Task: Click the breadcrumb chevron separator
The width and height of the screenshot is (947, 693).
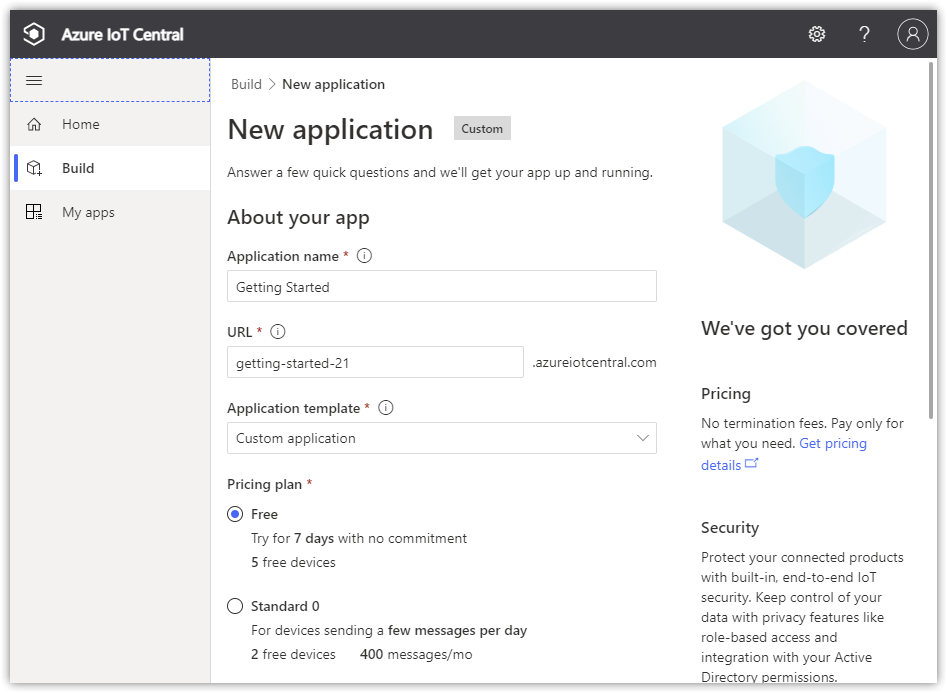Action: coord(272,84)
